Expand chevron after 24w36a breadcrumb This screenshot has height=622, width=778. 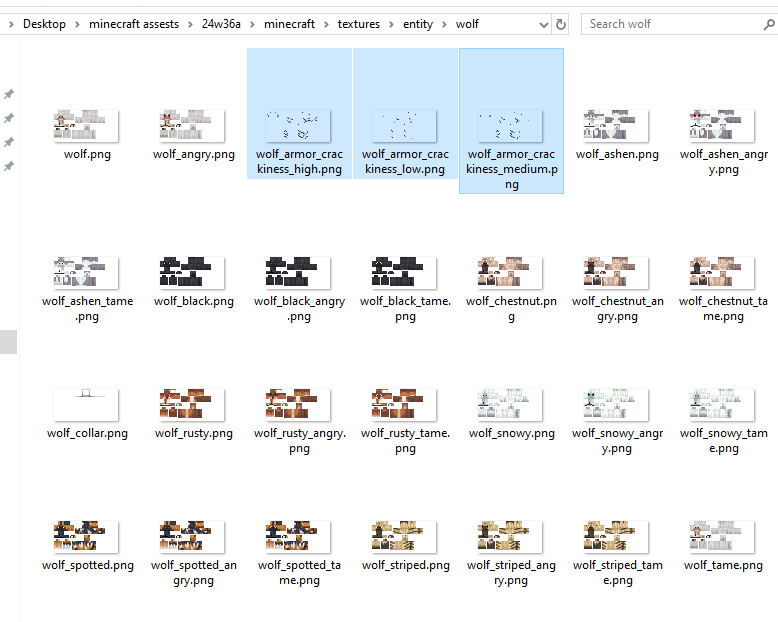point(252,24)
